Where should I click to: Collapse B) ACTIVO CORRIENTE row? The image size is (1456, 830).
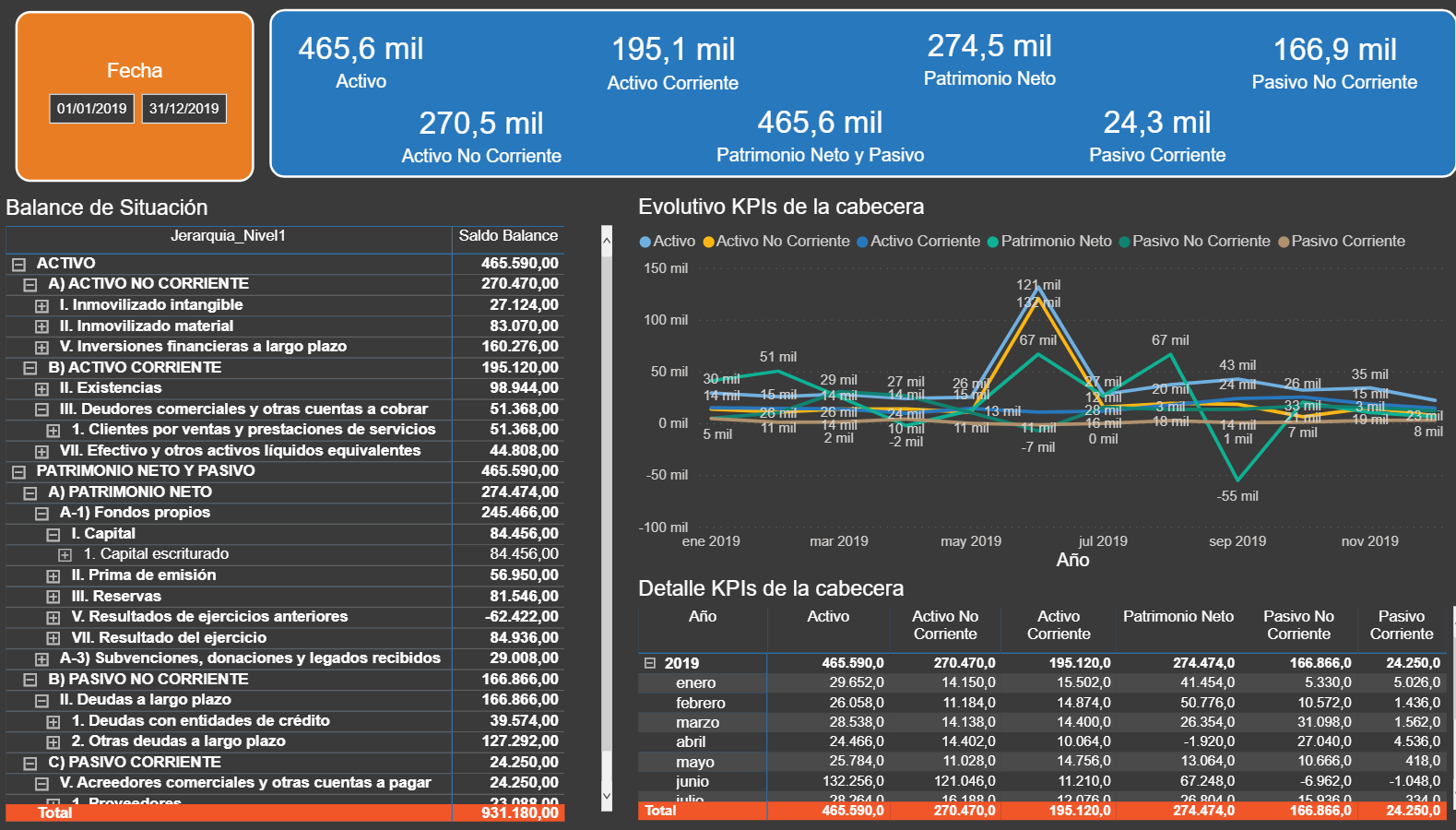(x=30, y=368)
